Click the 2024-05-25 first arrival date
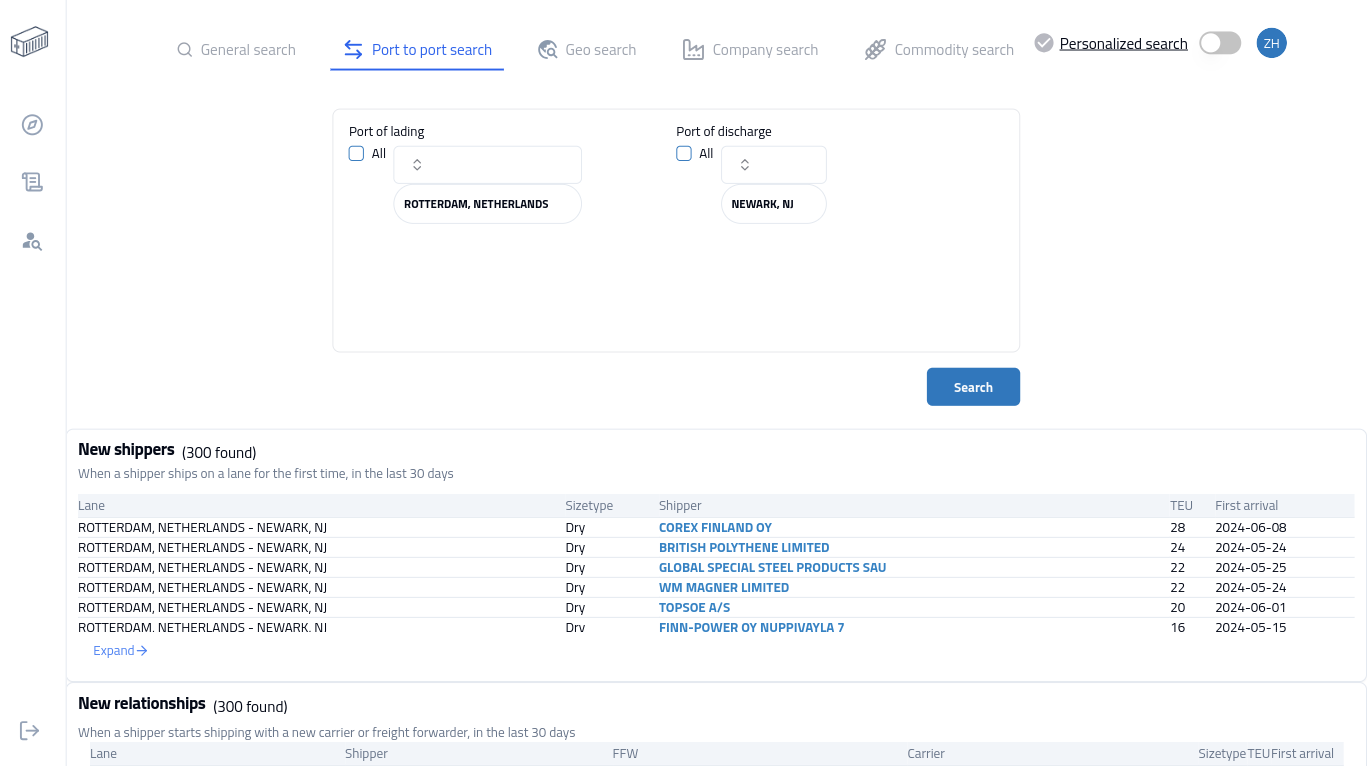 (1251, 568)
